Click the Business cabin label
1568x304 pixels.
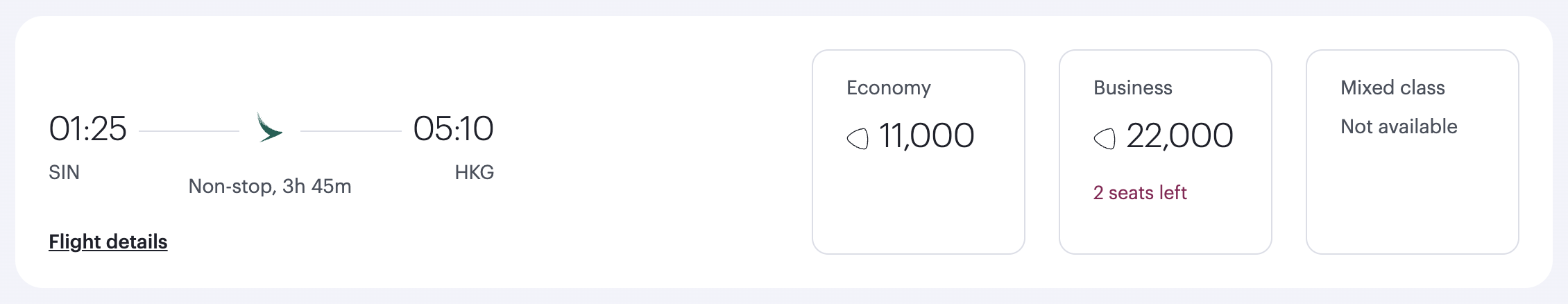pos(1133,87)
